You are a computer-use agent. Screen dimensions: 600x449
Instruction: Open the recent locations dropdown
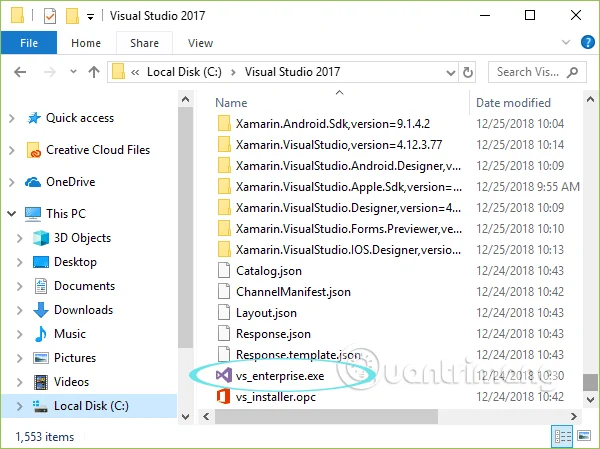[73, 72]
